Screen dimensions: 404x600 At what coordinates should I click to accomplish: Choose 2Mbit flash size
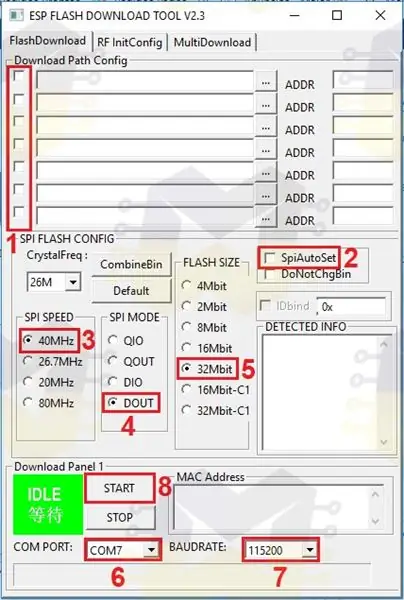click(x=186, y=306)
